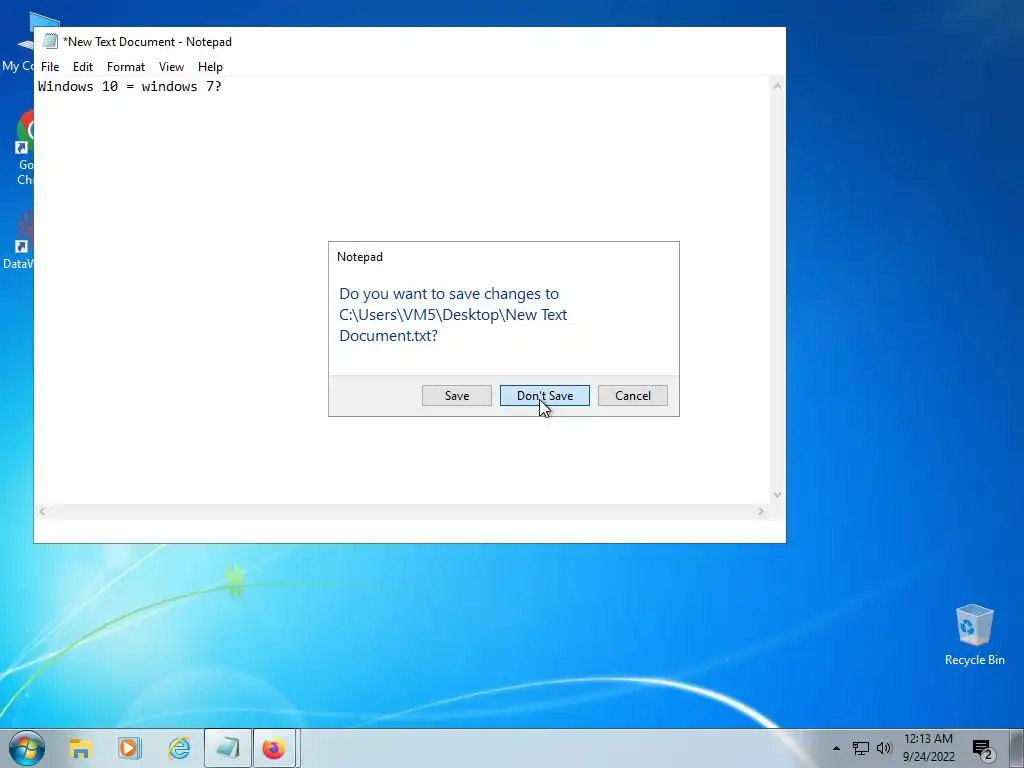The width and height of the screenshot is (1024, 768).
Task: Open Firefox from the taskbar
Action: (x=274, y=748)
